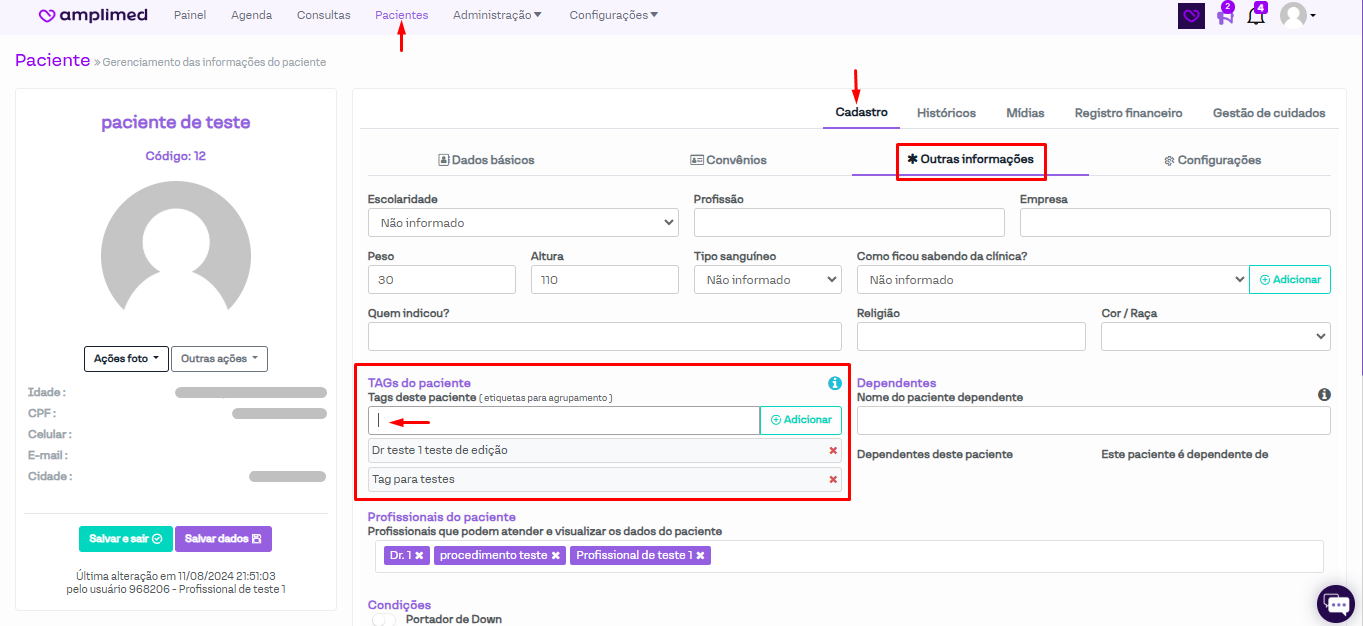Remove 'Dr. 1' from patient professionals
This screenshot has height=626, width=1363.
click(419, 555)
